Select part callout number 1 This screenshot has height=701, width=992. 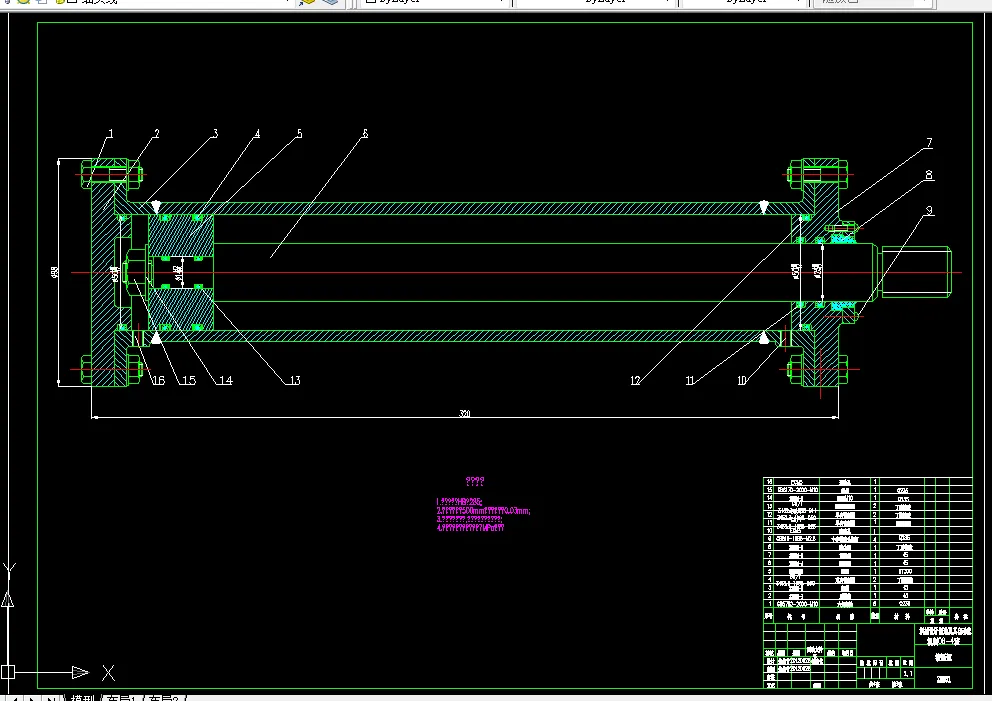pos(111,133)
